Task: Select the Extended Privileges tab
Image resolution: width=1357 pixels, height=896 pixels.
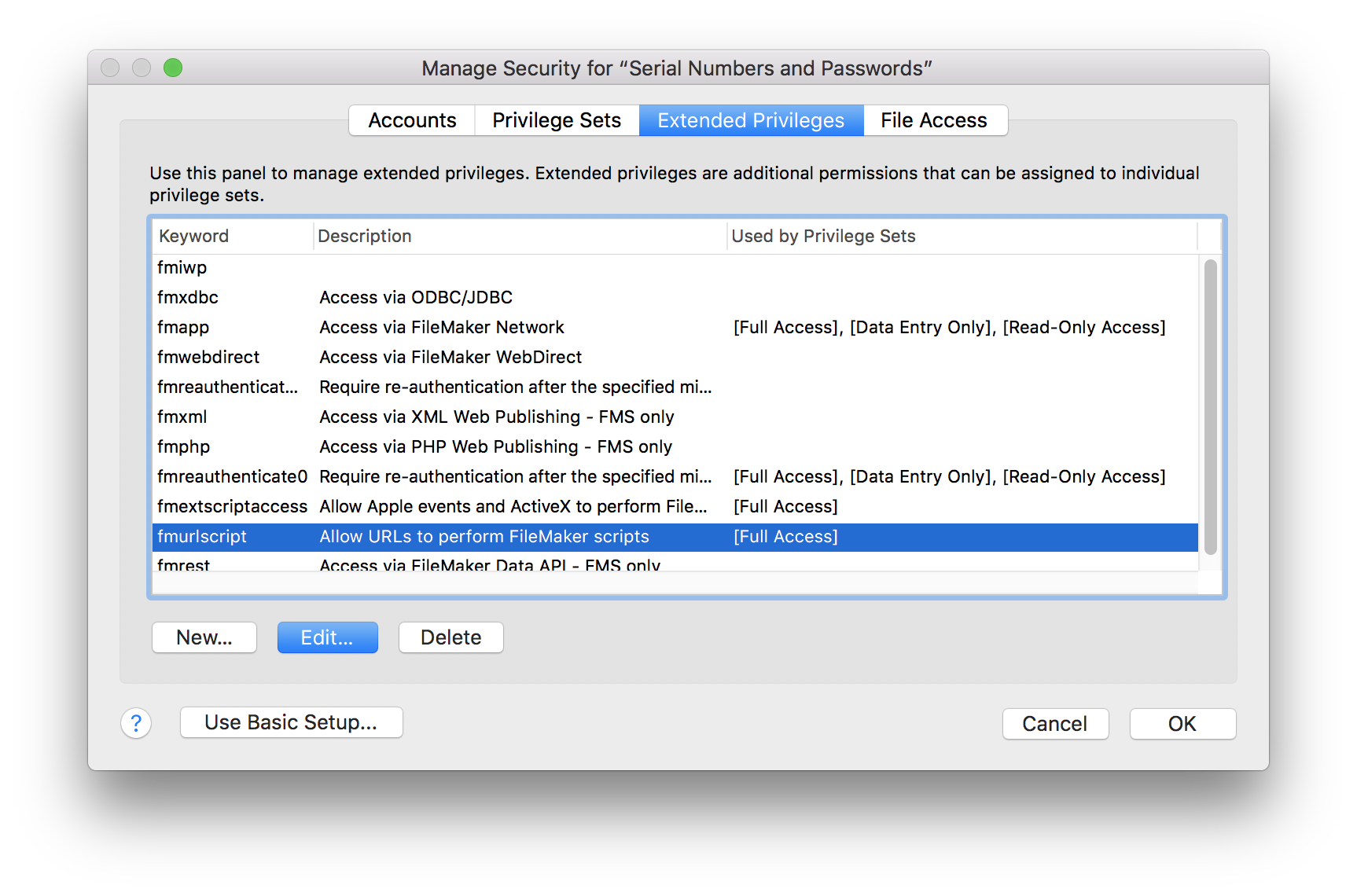Action: tap(751, 120)
